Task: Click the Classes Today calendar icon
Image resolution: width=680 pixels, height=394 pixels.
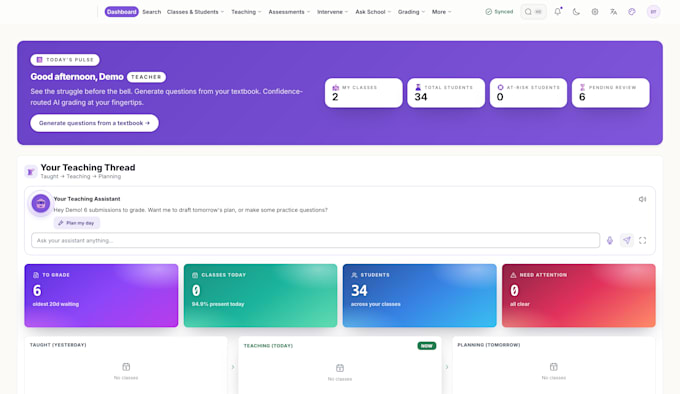Action: [x=195, y=275]
